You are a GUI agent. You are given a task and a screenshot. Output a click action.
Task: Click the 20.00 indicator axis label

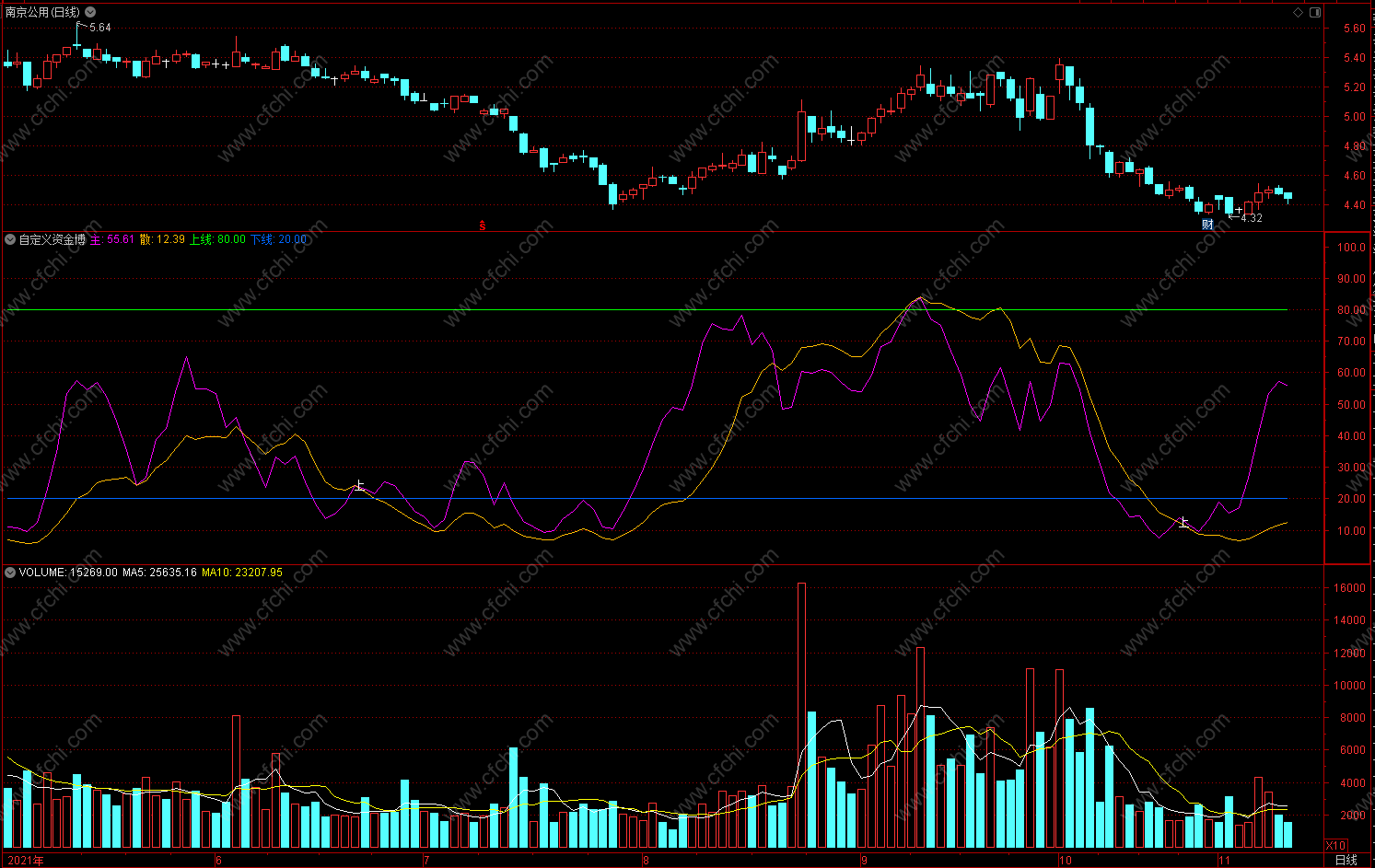(x=1351, y=499)
